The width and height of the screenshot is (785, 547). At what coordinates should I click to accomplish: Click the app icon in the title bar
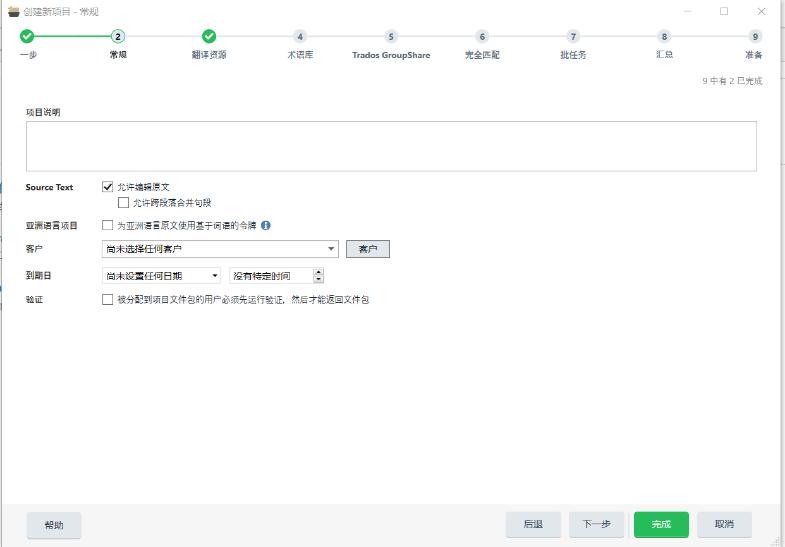coord(14,11)
